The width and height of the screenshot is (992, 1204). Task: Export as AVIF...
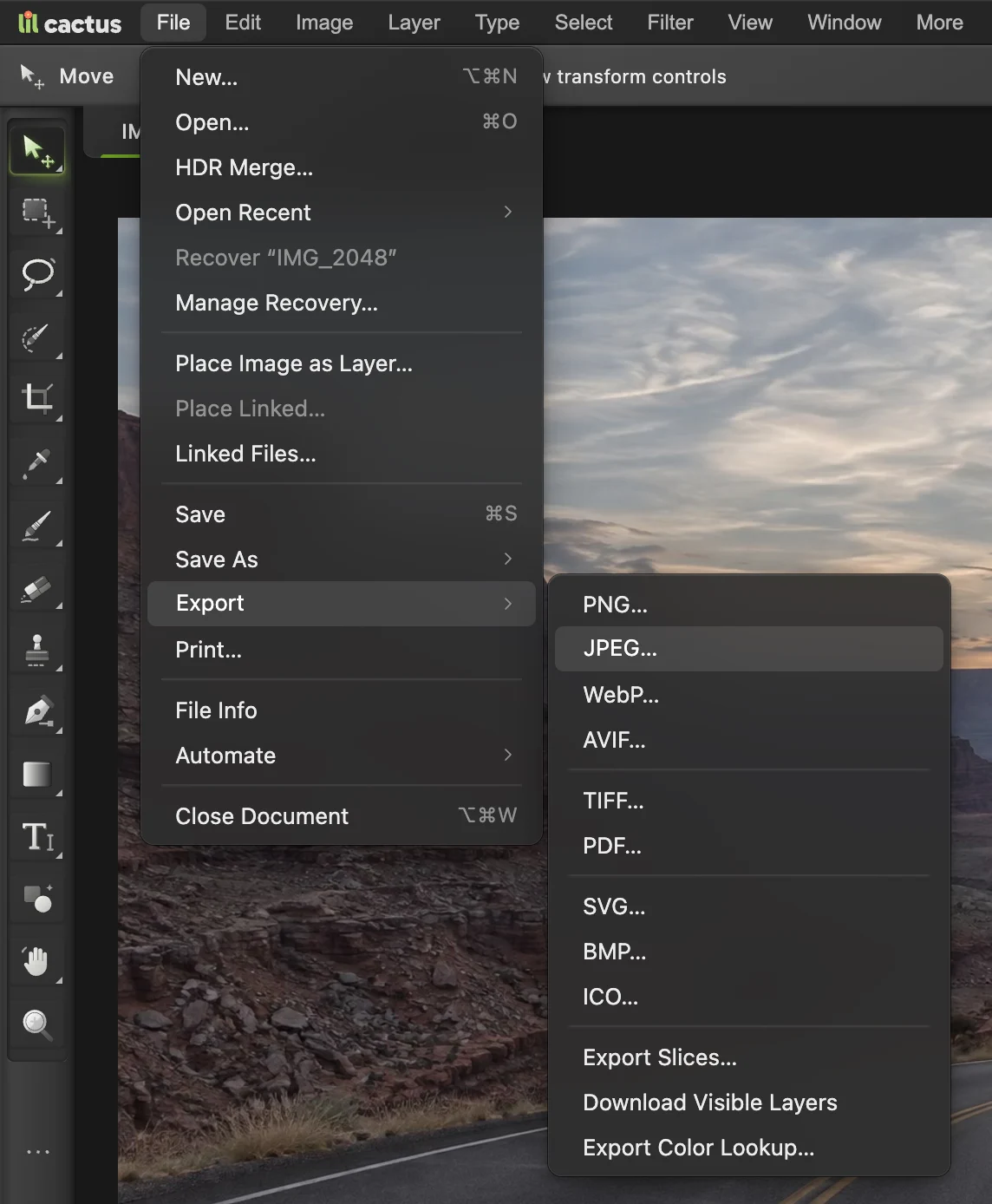point(749,740)
